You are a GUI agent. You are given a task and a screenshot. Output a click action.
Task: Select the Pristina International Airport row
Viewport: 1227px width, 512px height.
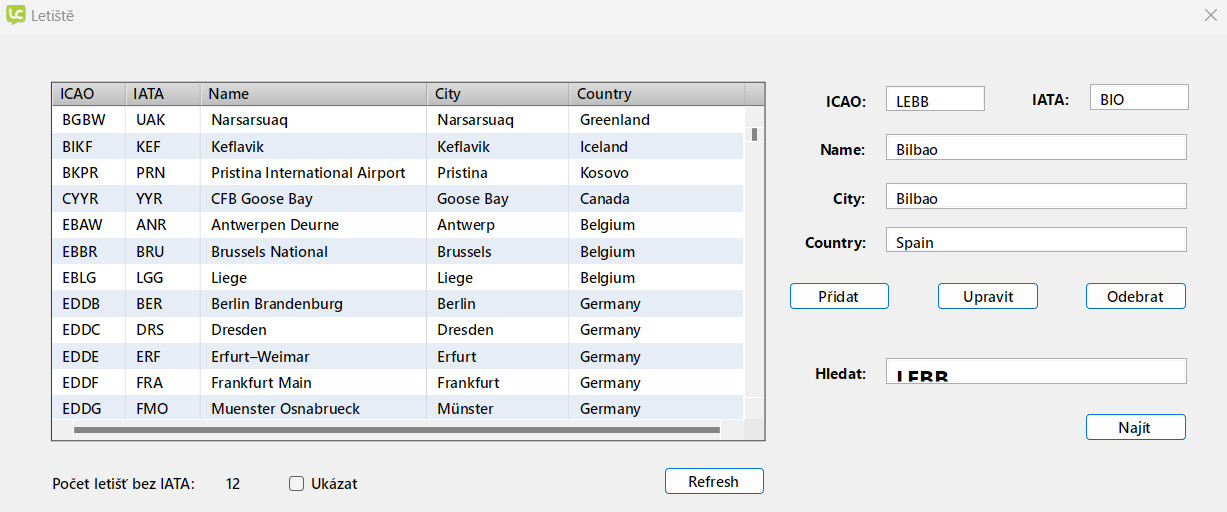(308, 173)
